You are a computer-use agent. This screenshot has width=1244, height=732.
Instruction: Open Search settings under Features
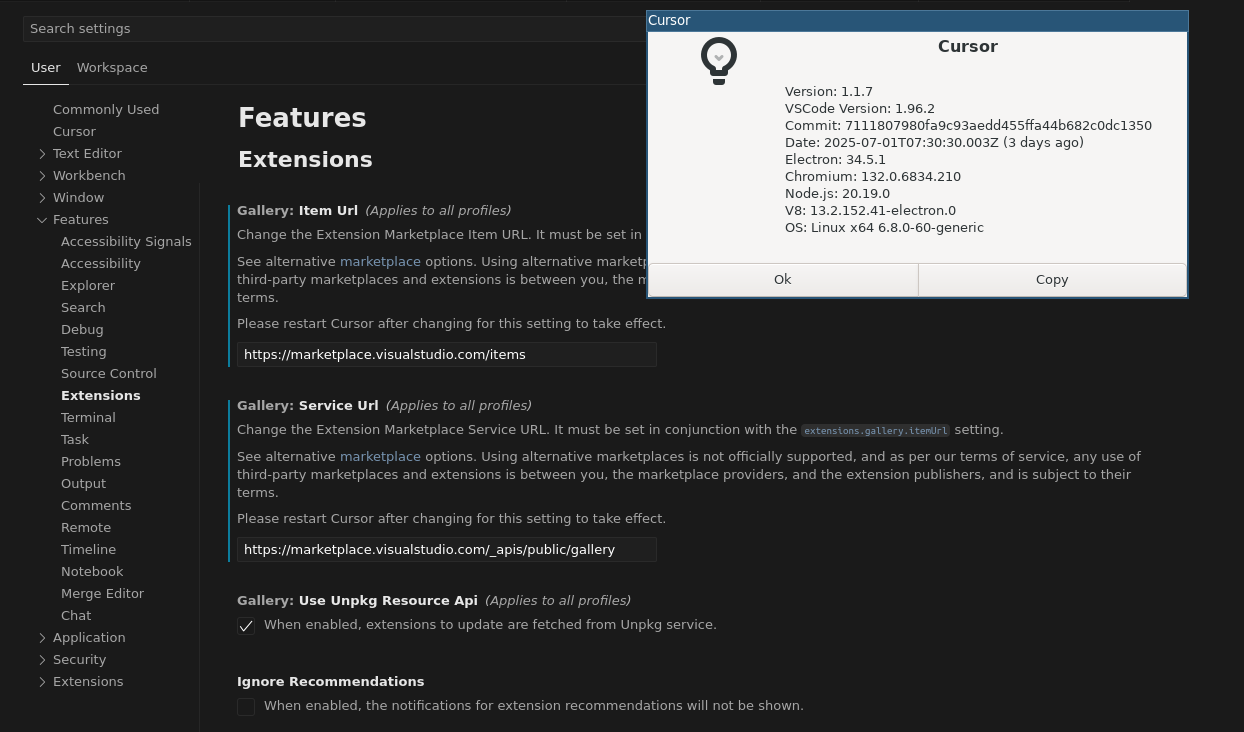[83, 308]
